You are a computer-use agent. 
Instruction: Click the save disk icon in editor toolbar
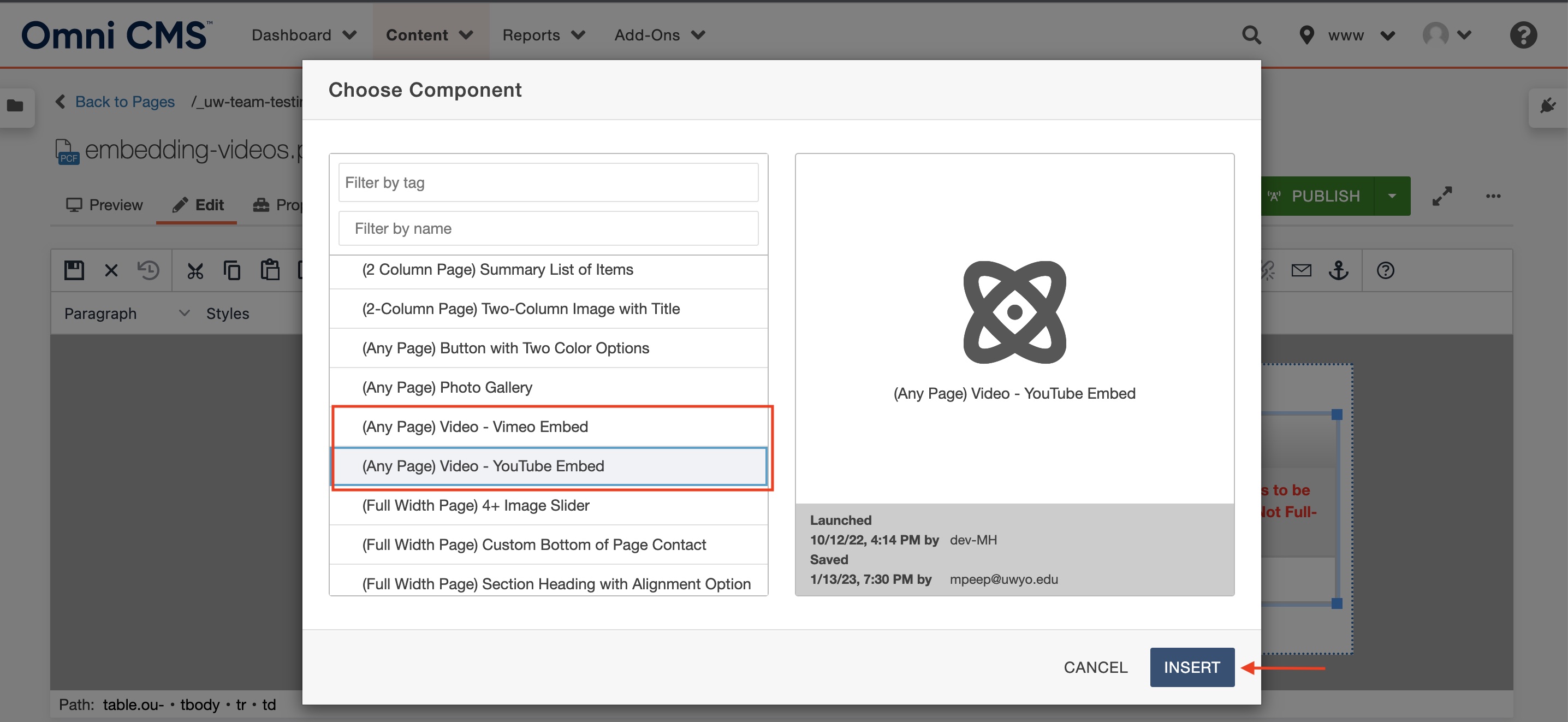point(74,270)
